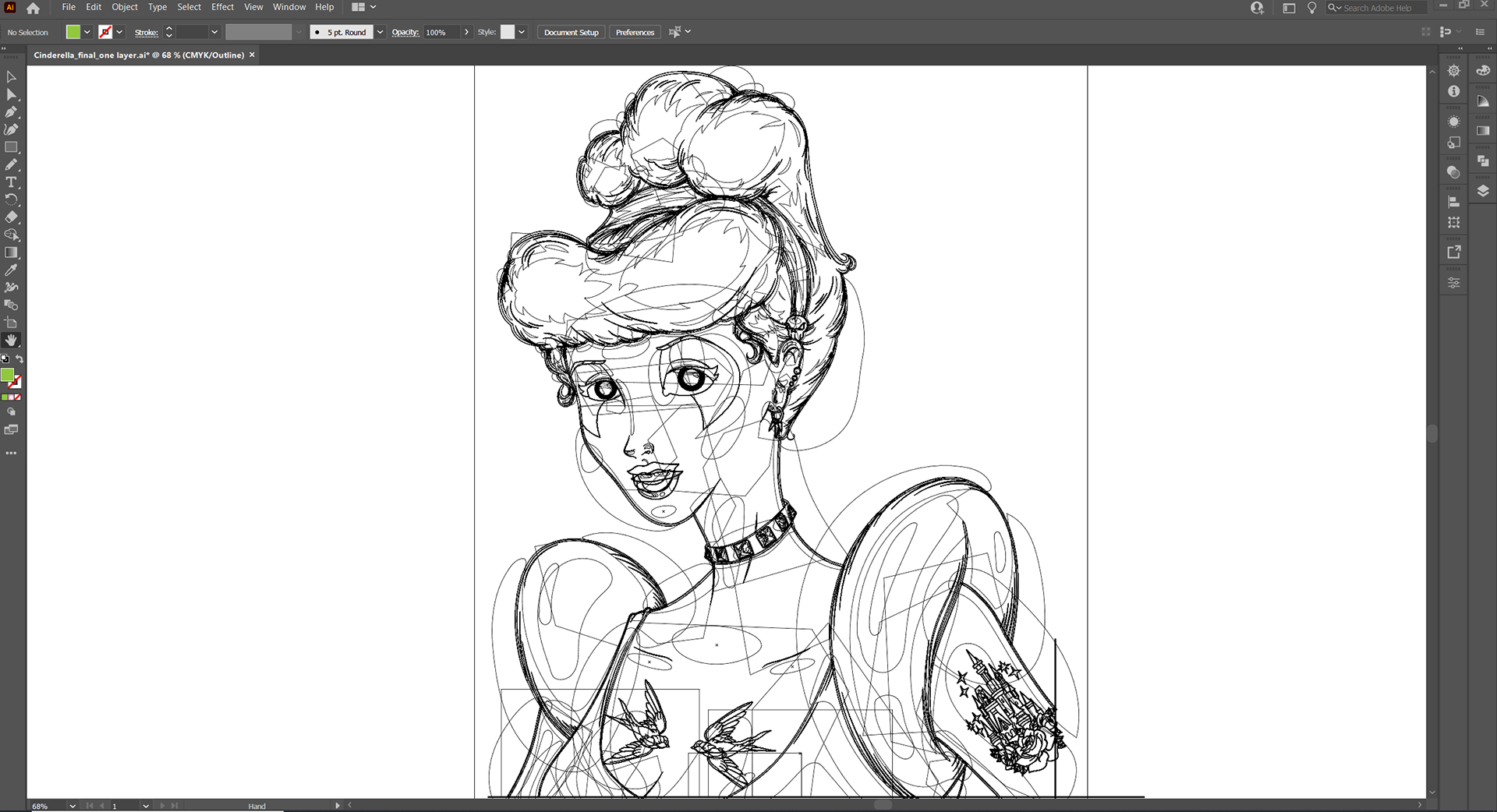The width and height of the screenshot is (1497, 812).
Task: Open fill color dropdown in control bar
Action: [x=87, y=32]
